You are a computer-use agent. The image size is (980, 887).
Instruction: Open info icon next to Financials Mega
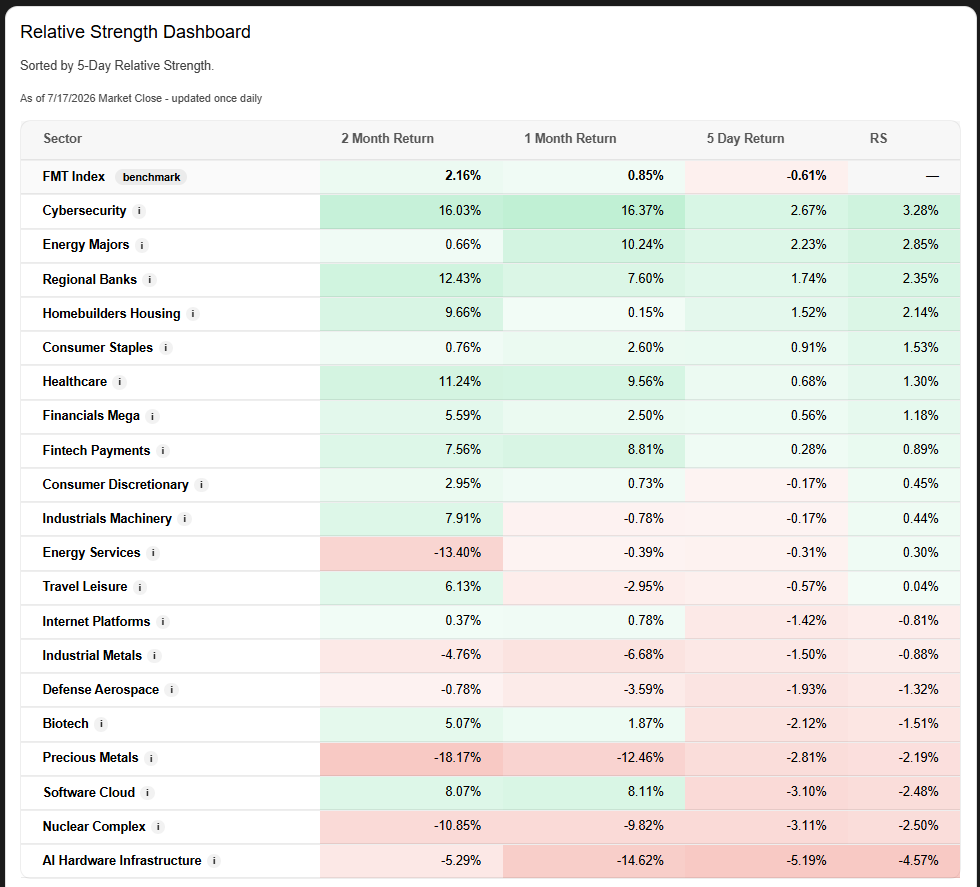pyautogui.click(x=152, y=416)
